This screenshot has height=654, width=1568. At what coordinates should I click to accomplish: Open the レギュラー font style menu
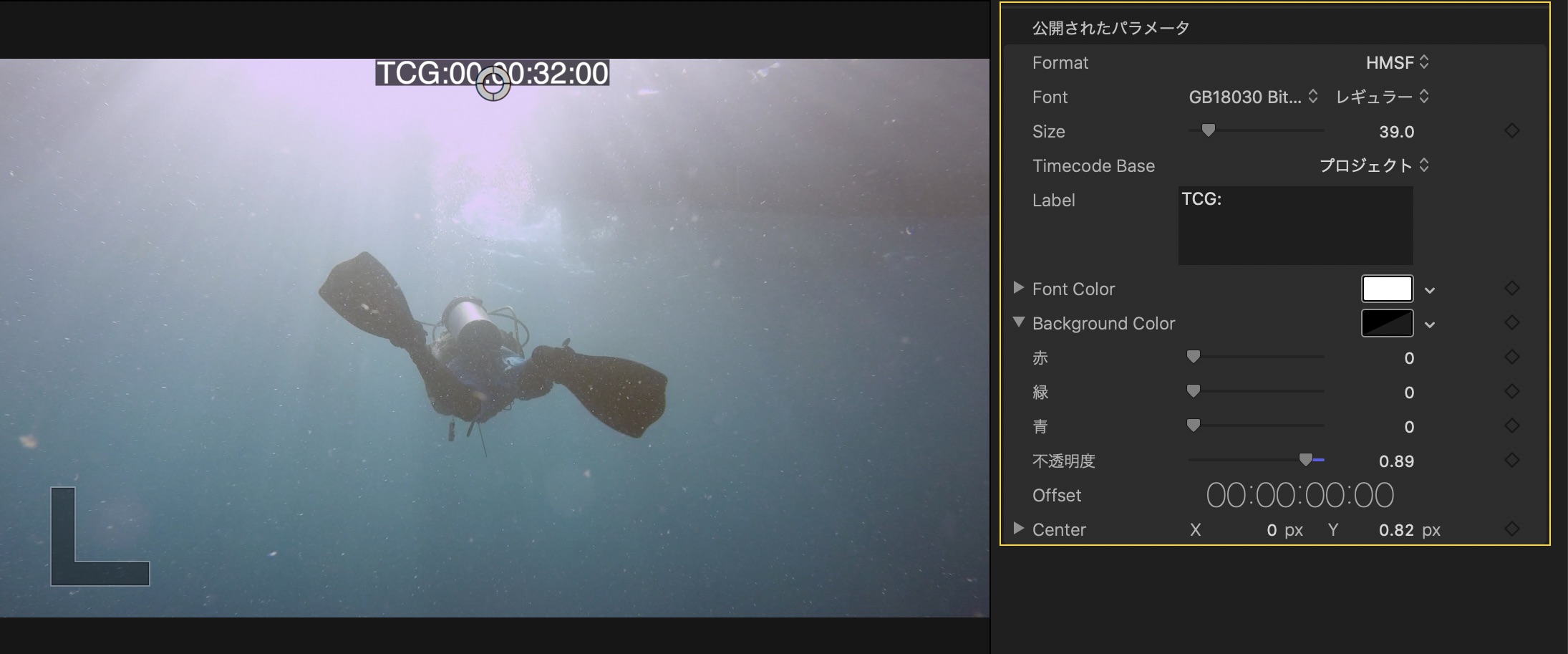point(1383,97)
